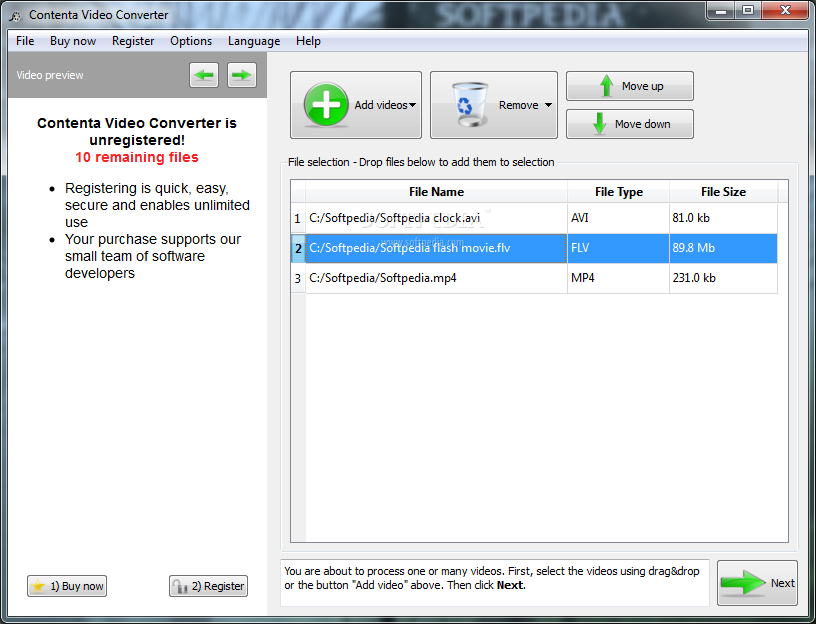Open the Help menu
Screen dimensions: 816x624
308,41
